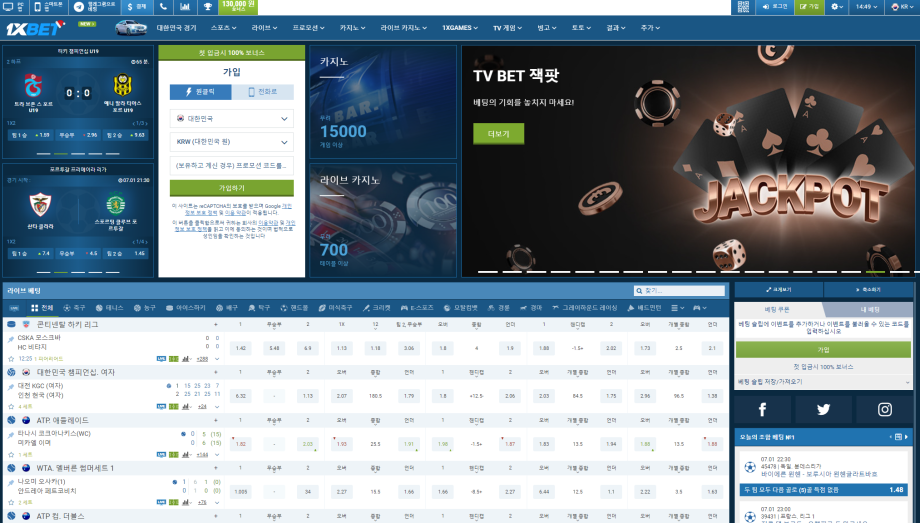
Task: Open results via the trophy icon
Action: point(208,7)
